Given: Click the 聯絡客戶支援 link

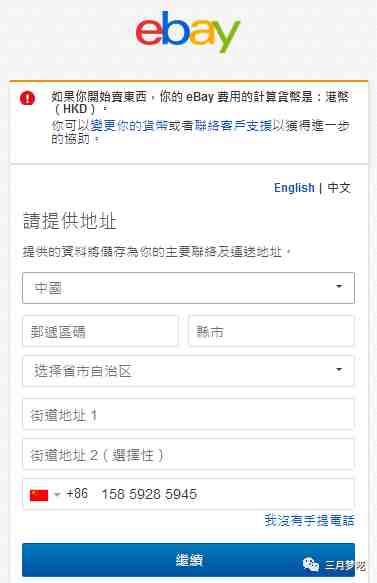Looking at the screenshot, I should click(233, 126).
